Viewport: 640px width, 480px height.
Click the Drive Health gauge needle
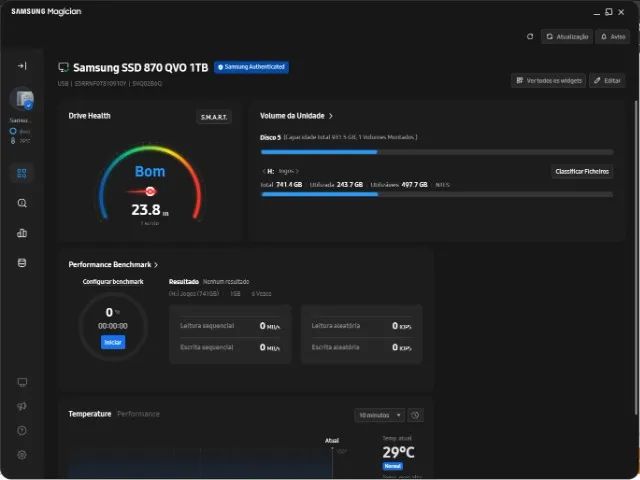142,191
